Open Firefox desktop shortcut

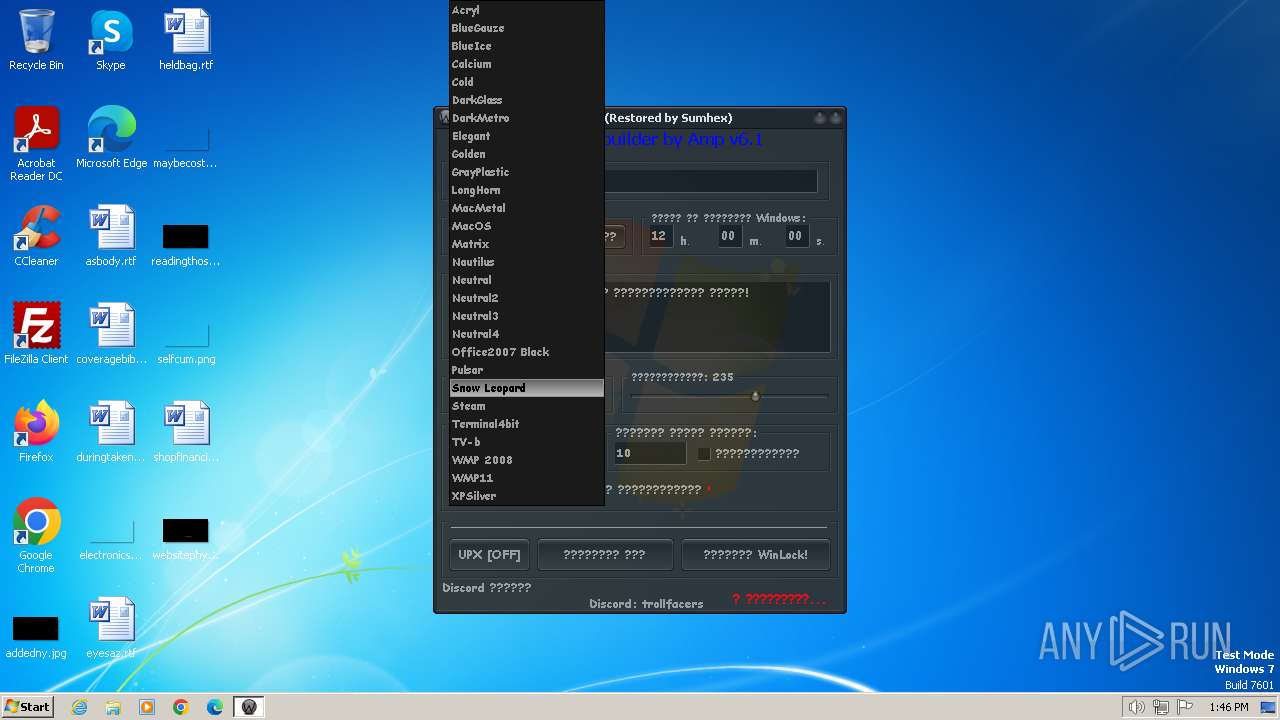[36, 432]
